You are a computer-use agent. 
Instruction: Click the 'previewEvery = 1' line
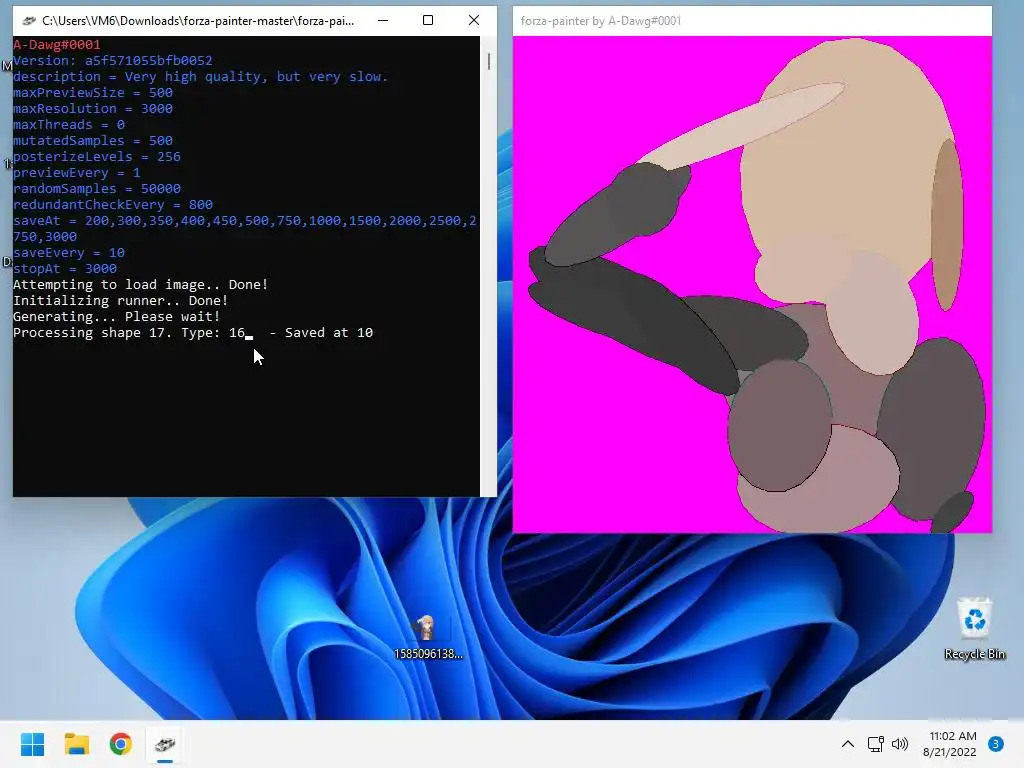coord(76,172)
